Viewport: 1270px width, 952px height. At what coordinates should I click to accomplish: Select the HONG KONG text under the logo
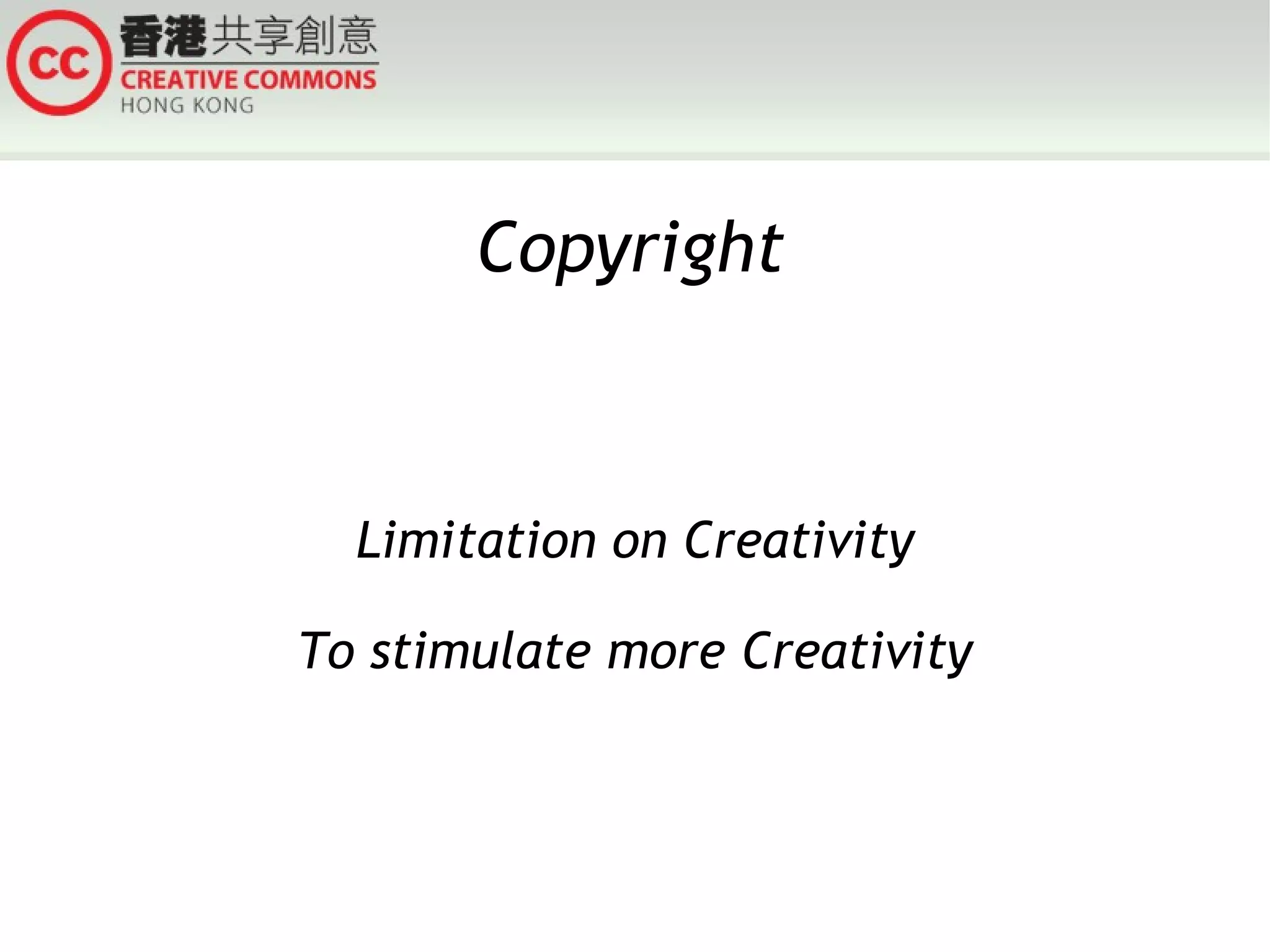click(186, 105)
